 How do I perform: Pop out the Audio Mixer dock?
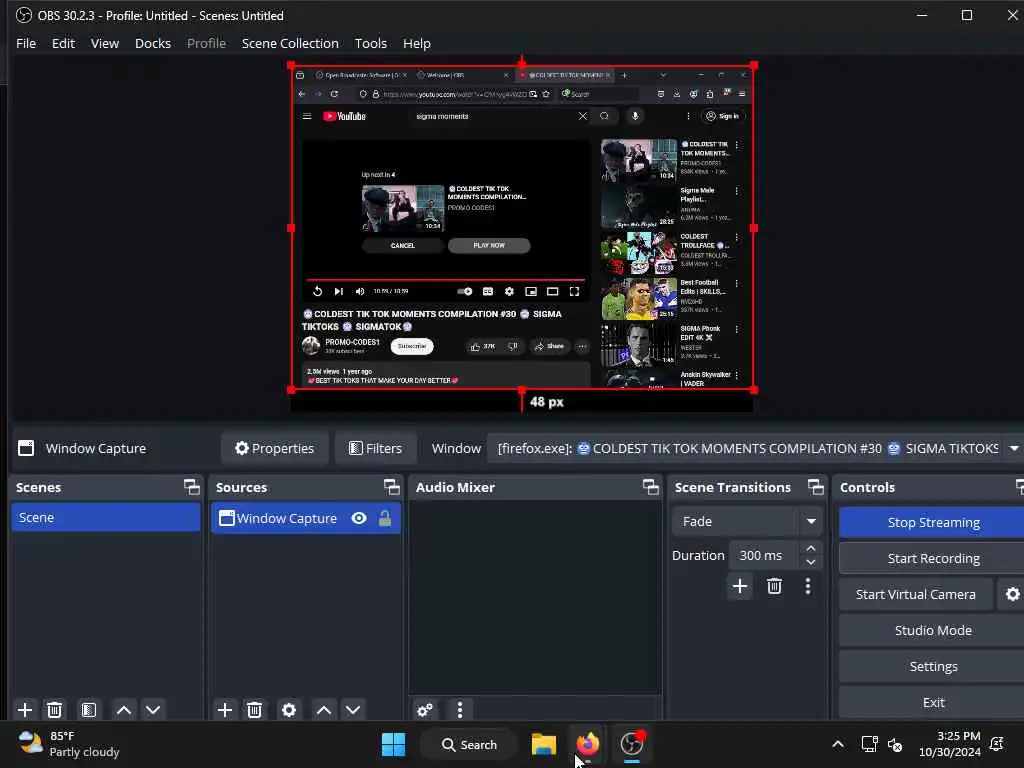click(x=650, y=487)
